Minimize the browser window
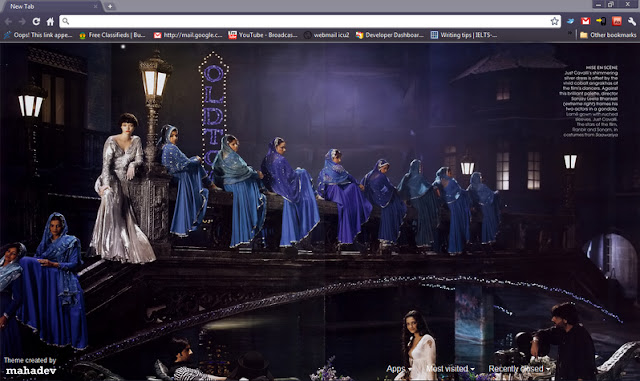Viewport: 640px width, 381px height. (598, 4)
